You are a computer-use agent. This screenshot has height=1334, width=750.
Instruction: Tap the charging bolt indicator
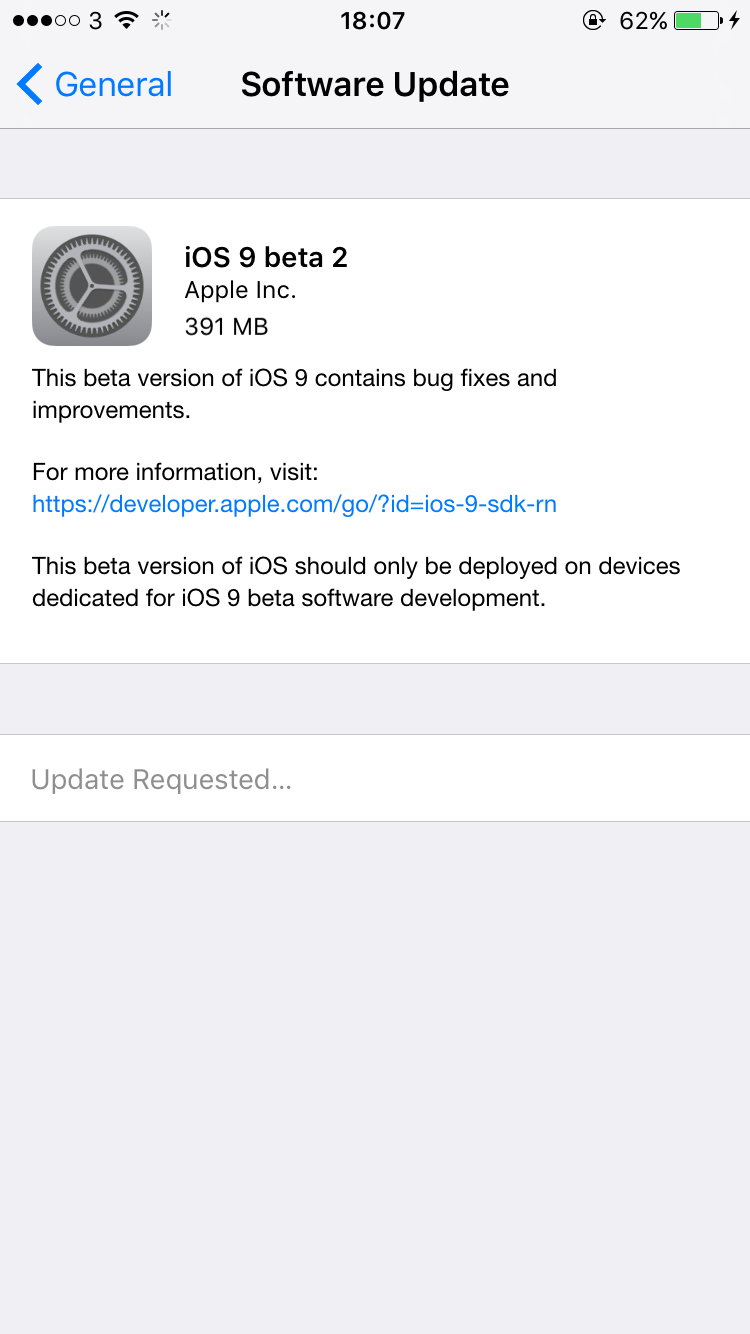click(735, 20)
